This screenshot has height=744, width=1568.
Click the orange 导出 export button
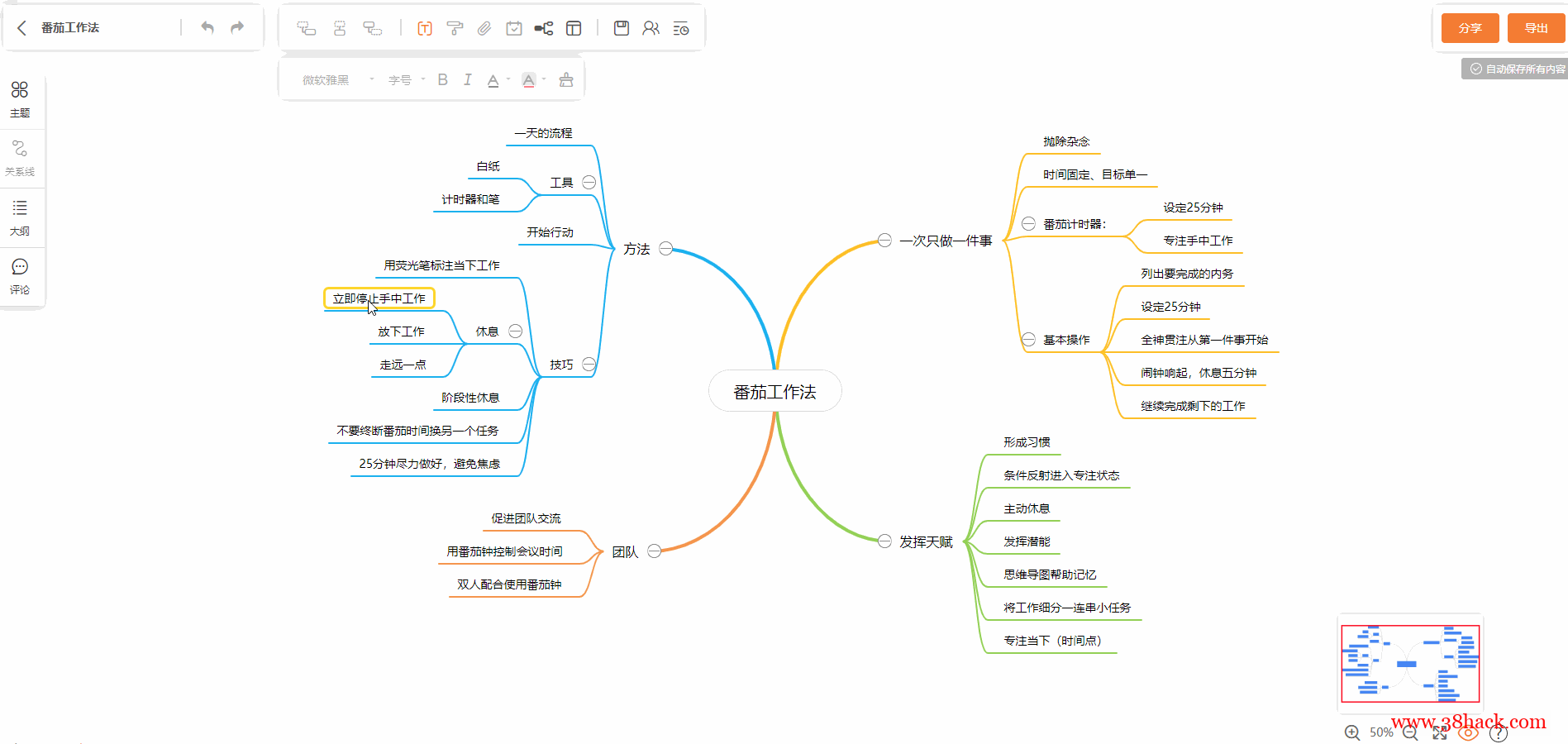point(1536,28)
